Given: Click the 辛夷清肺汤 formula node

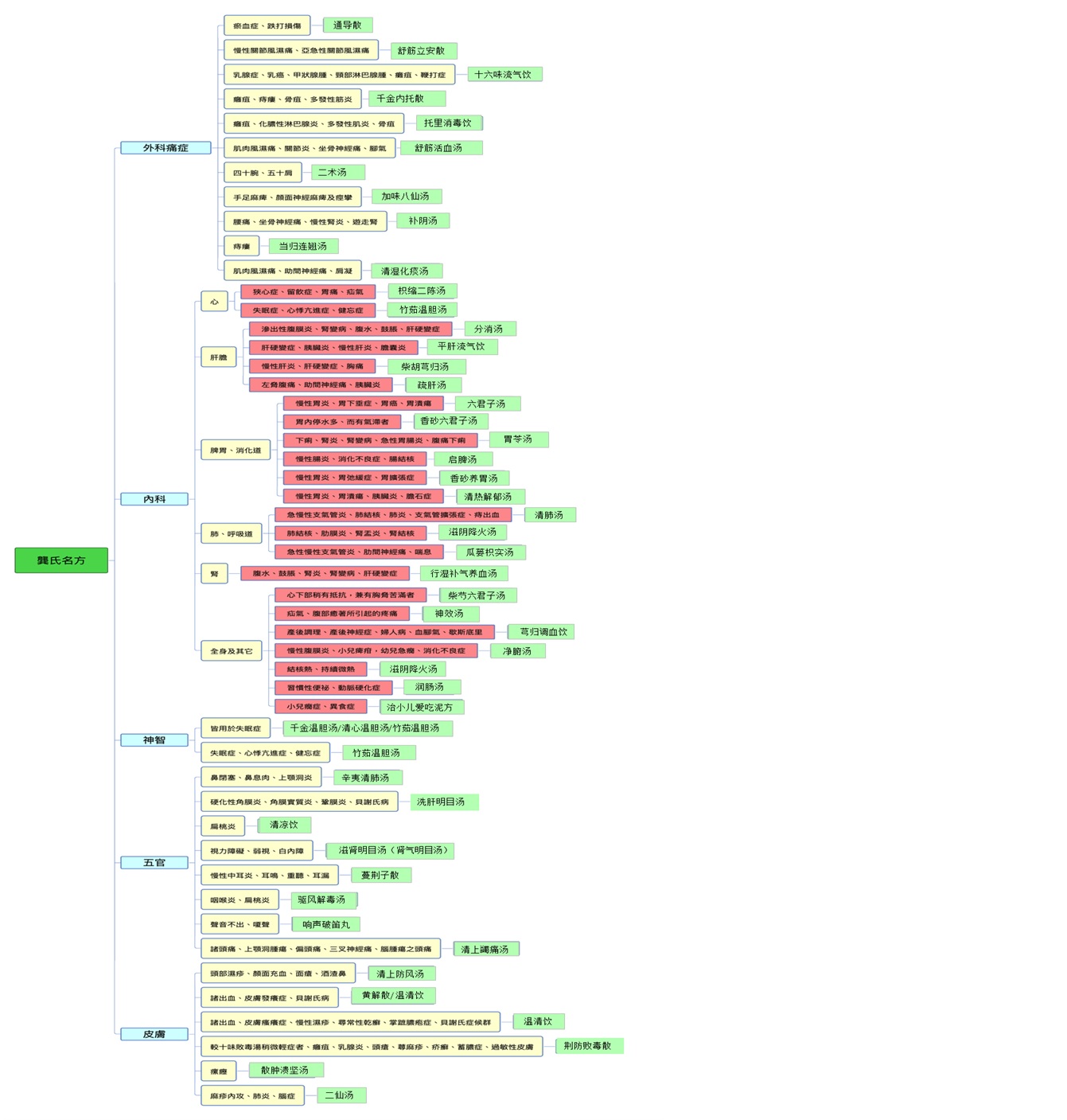Looking at the screenshot, I should click(366, 778).
